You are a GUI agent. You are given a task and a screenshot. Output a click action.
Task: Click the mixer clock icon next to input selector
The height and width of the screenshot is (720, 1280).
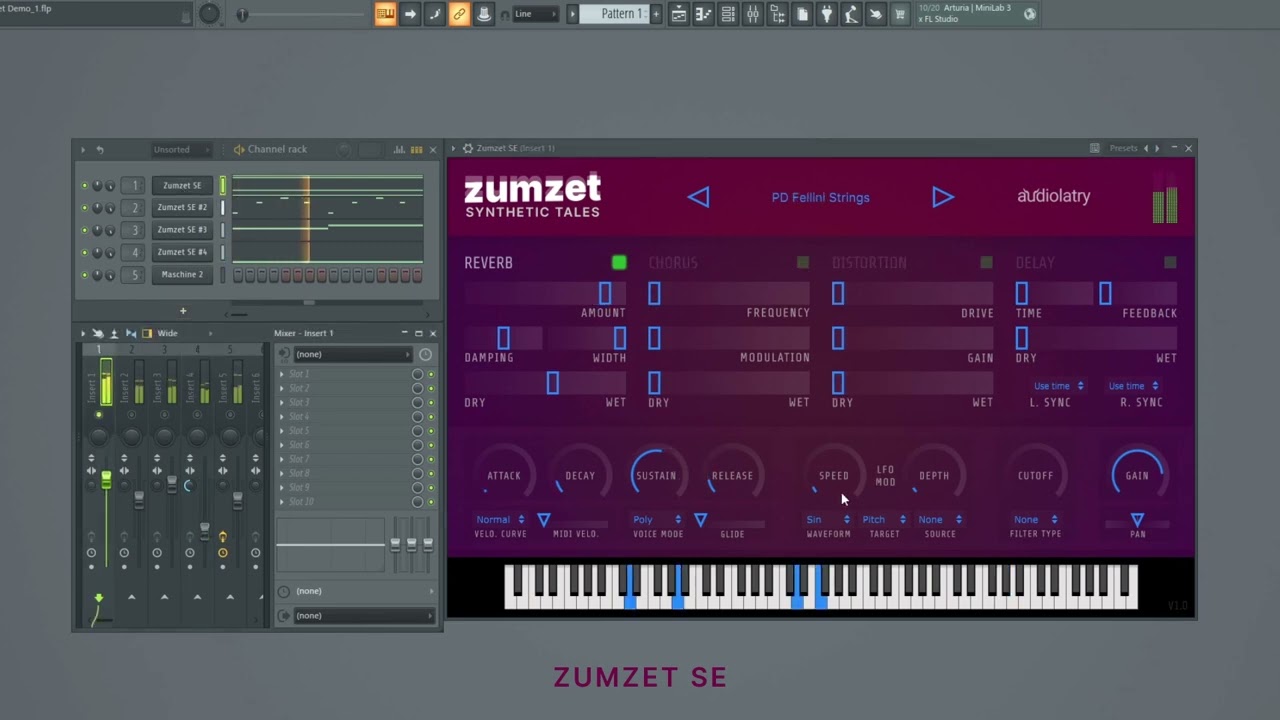[425, 354]
